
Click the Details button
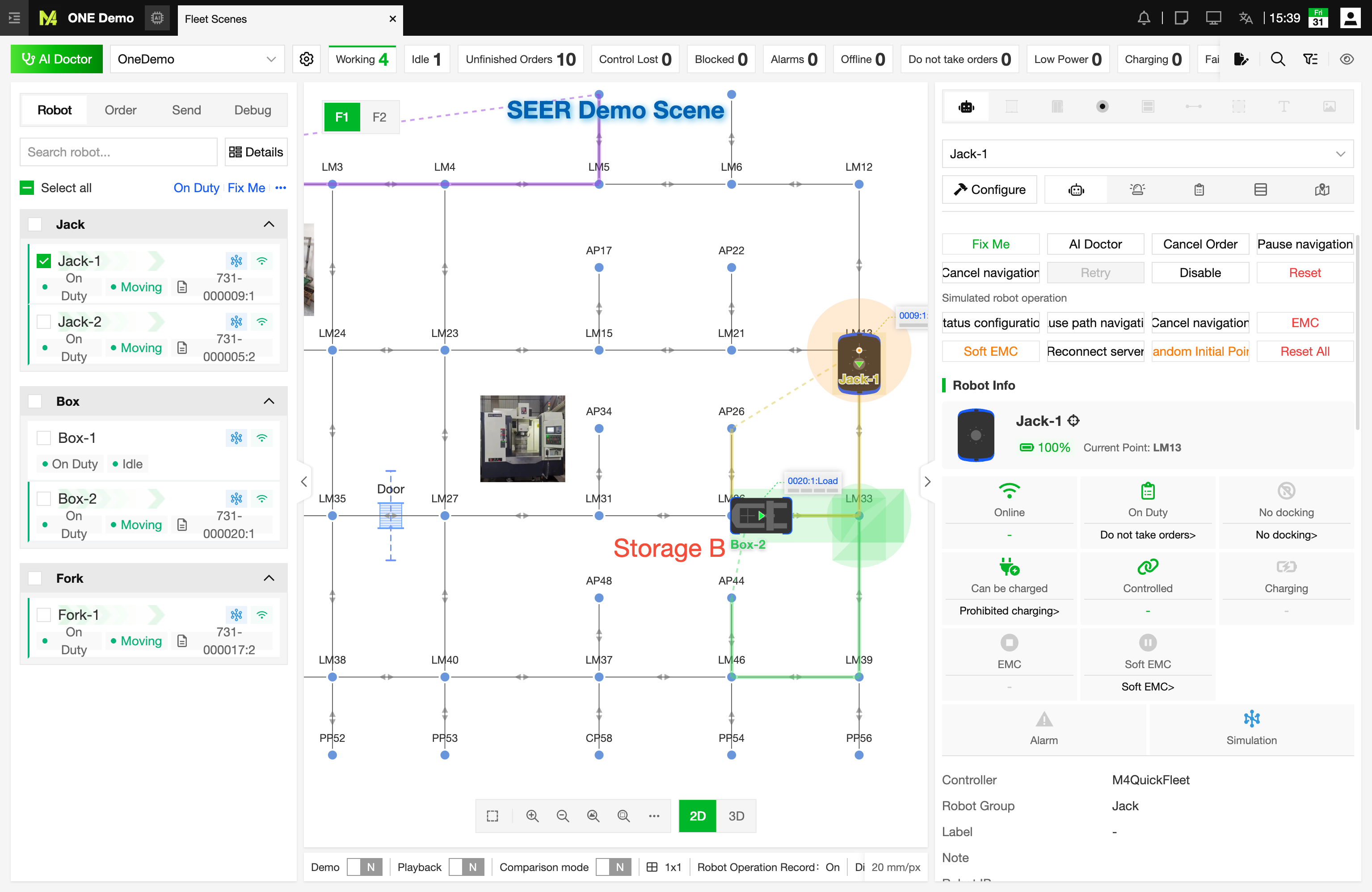(x=256, y=152)
